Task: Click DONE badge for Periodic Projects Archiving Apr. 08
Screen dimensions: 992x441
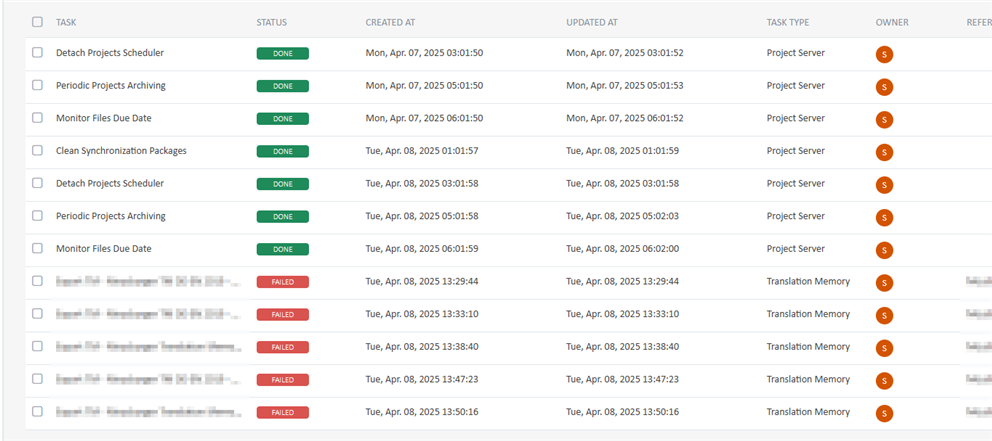Action: coord(283,216)
